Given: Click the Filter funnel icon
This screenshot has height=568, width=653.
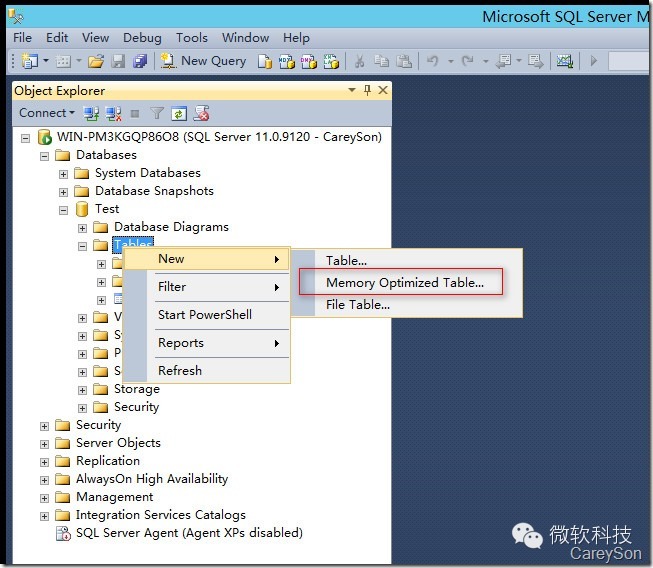Looking at the screenshot, I should click(x=157, y=113).
